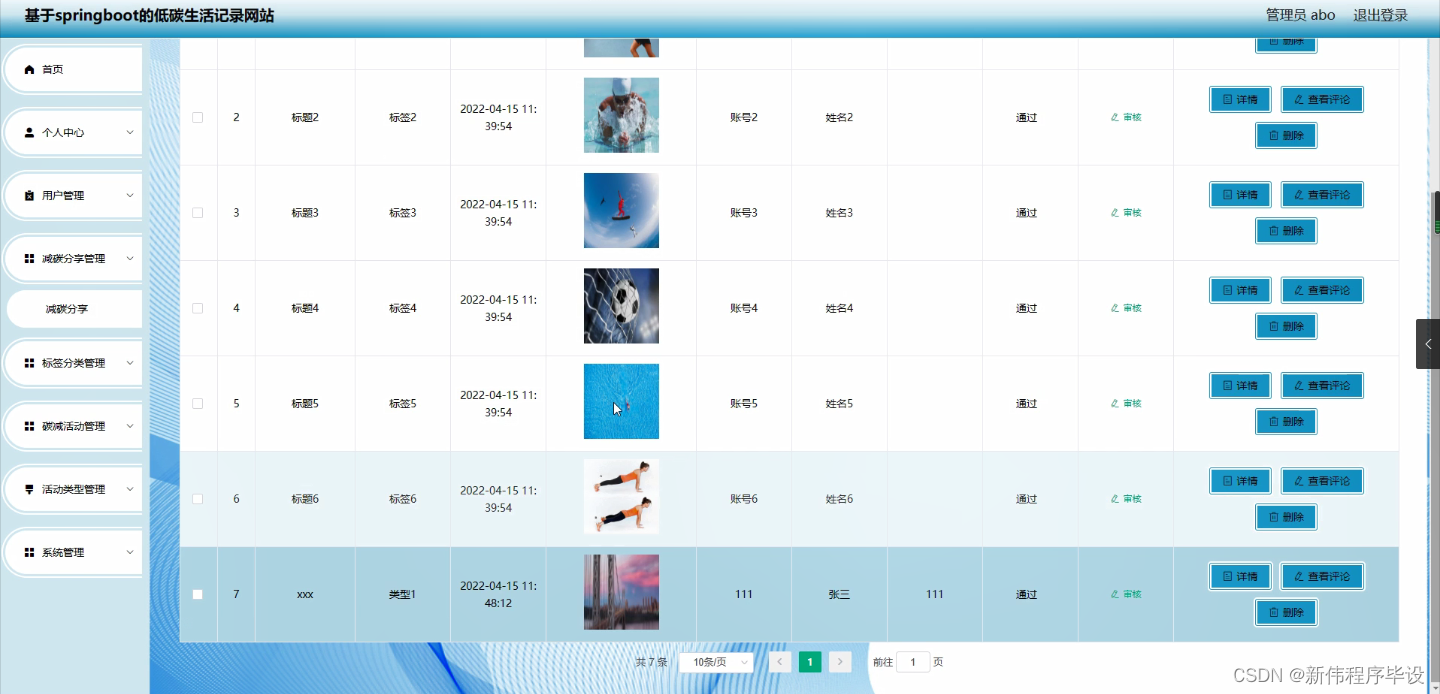Select the checkbox for row 2
The width and height of the screenshot is (1440, 694).
point(197,117)
